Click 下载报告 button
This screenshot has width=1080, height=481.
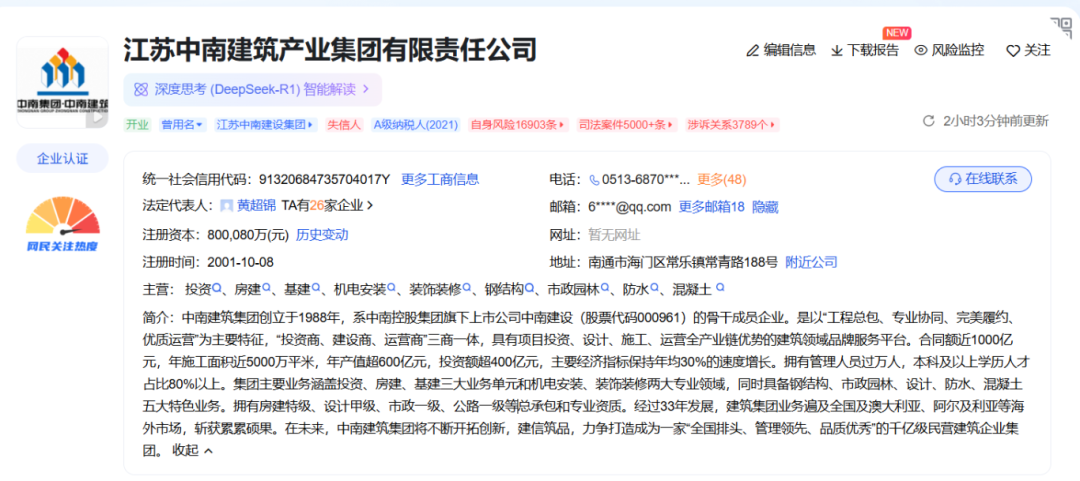(x=865, y=50)
